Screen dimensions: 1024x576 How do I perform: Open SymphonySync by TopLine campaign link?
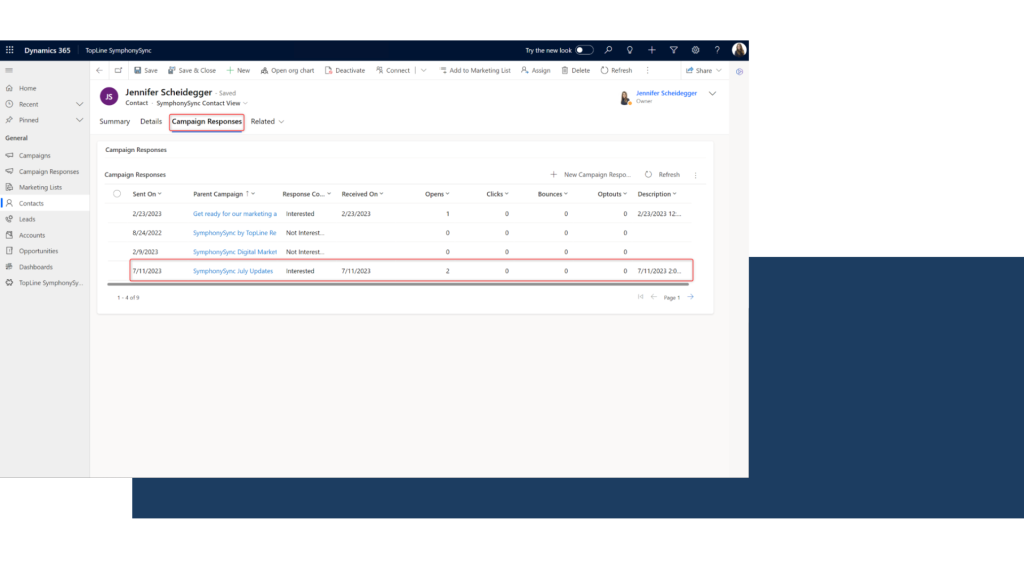234,232
